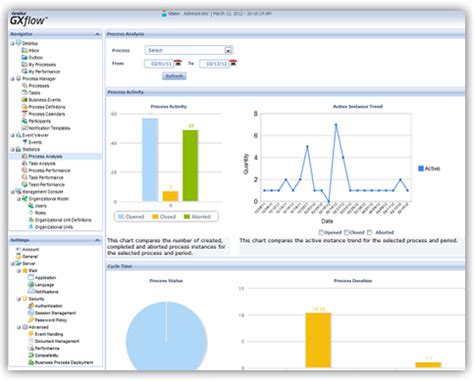The width and height of the screenshot is (474, 381).
Task: Open the Performance settings item
Action: point(47,348)
